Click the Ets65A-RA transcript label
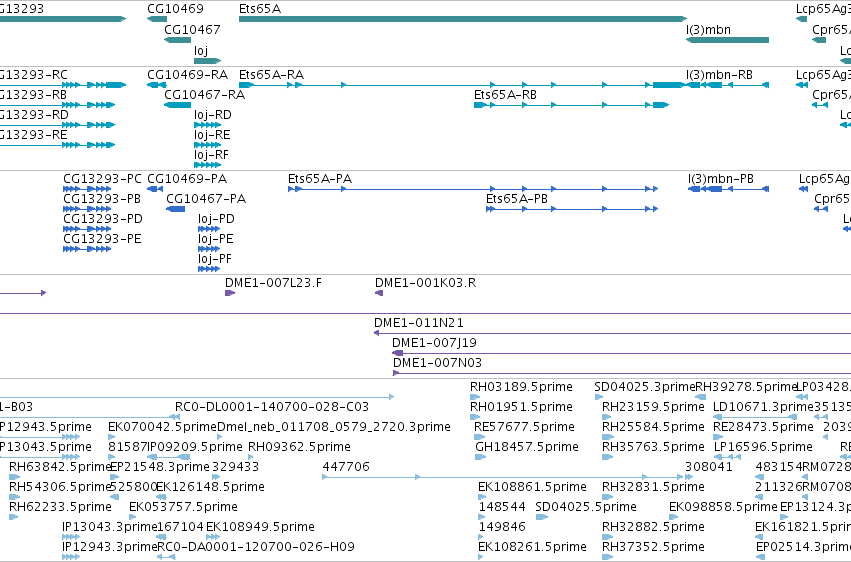 pyautogui.click(x=271, y=74)
